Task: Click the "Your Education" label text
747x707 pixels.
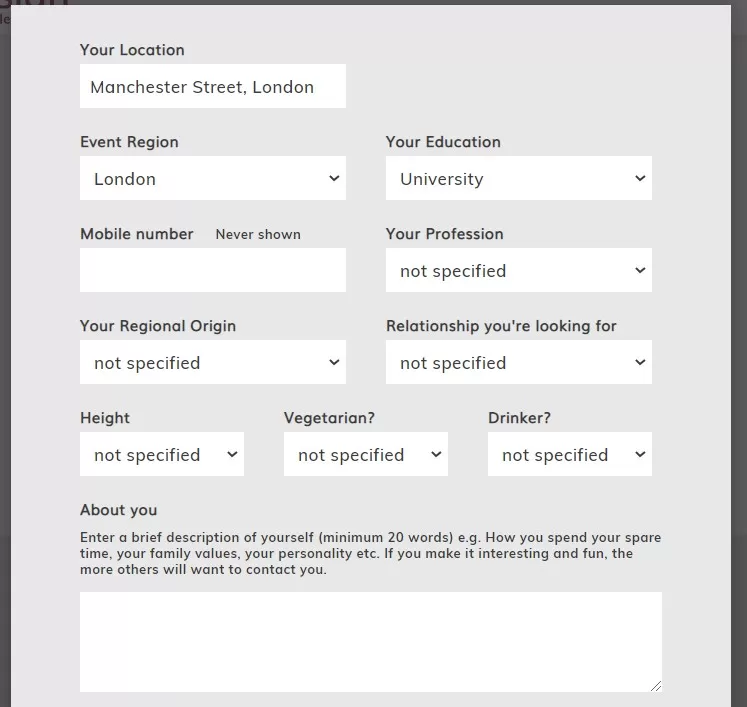Action: tap(443, 142)
